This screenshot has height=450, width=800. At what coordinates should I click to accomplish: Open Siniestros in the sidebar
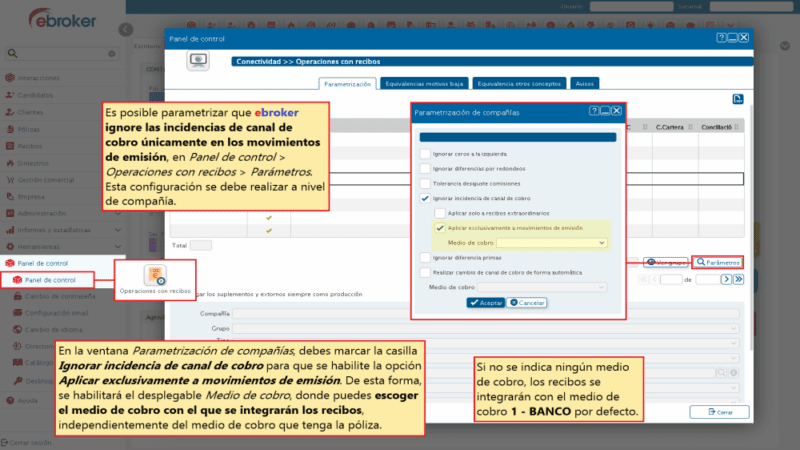[x=33, y=163]
